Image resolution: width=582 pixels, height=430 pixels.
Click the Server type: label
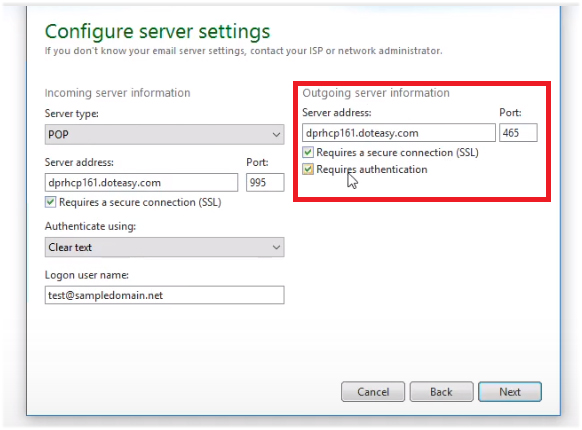(x=72, y=114)
